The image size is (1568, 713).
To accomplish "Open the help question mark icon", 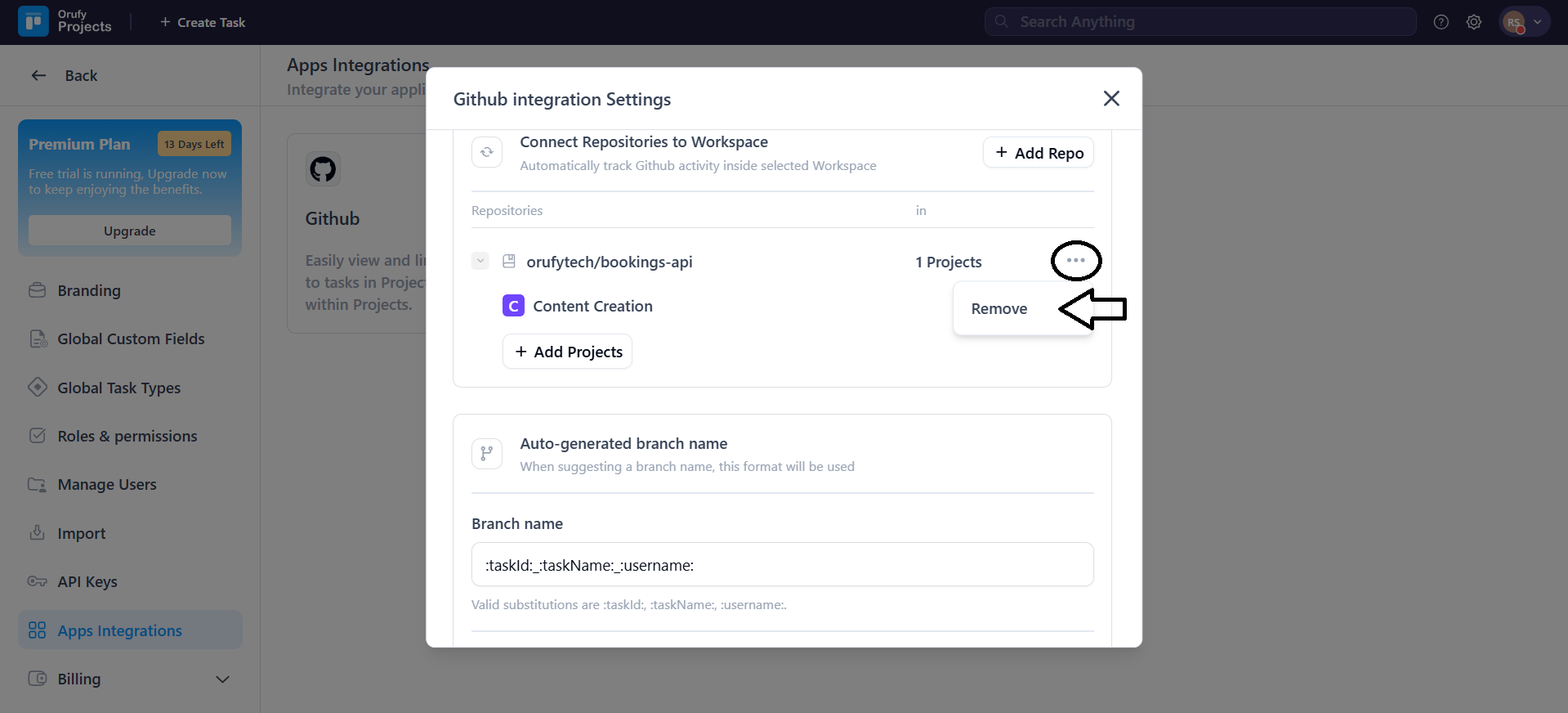I will [x=1441, y=22].
